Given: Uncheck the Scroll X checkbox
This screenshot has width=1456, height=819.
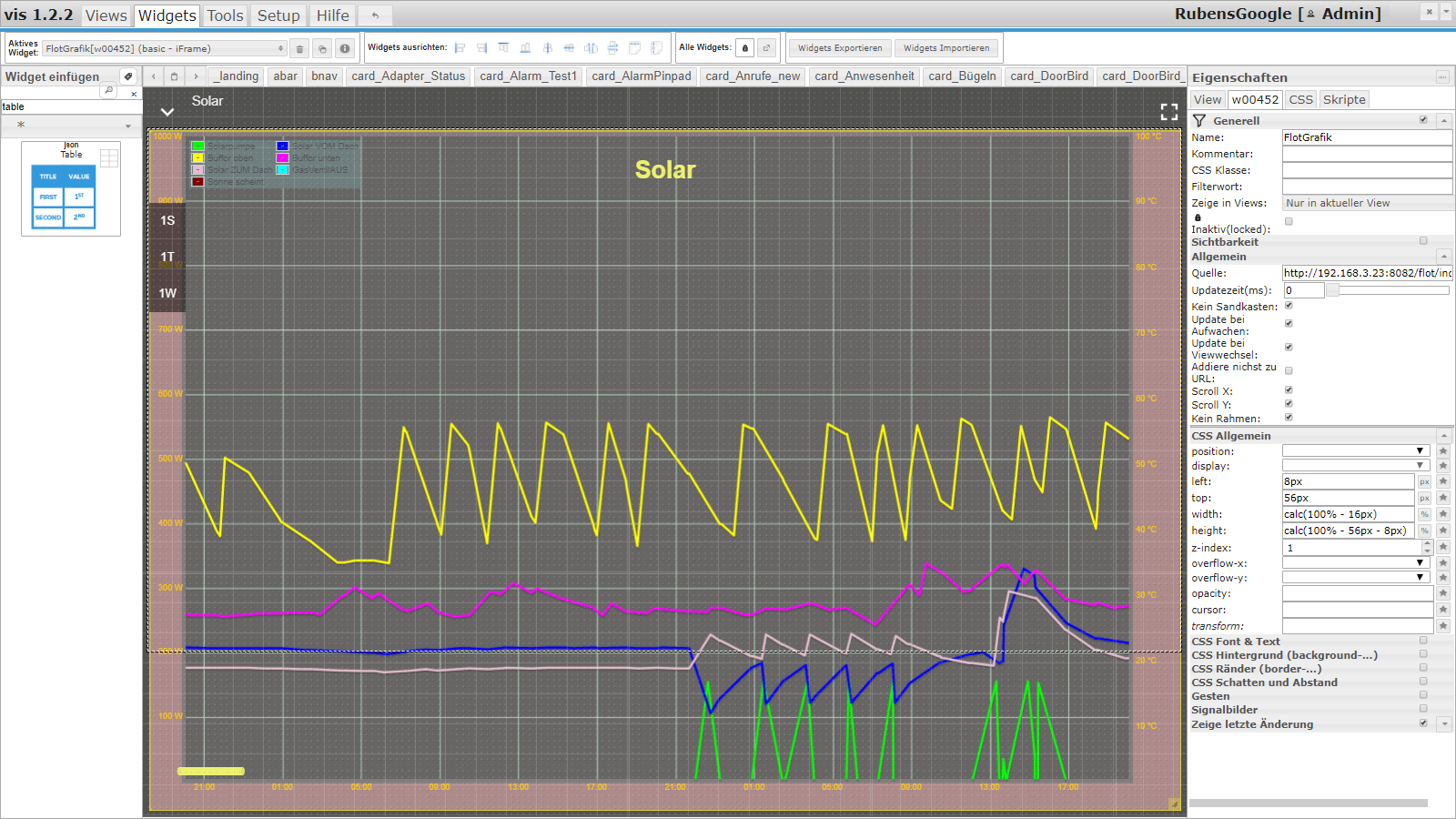Looking at the screenshot, I should pyautogui.click(x=1289, y=390).
